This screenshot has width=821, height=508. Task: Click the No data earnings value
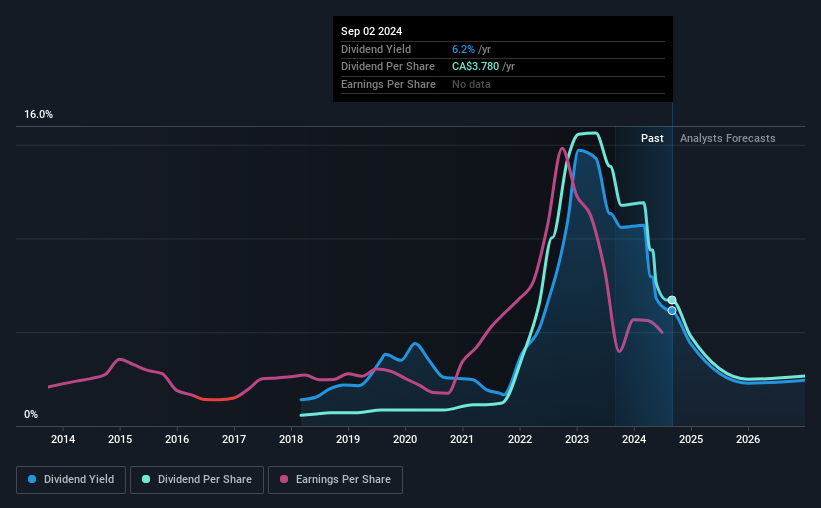471,84
